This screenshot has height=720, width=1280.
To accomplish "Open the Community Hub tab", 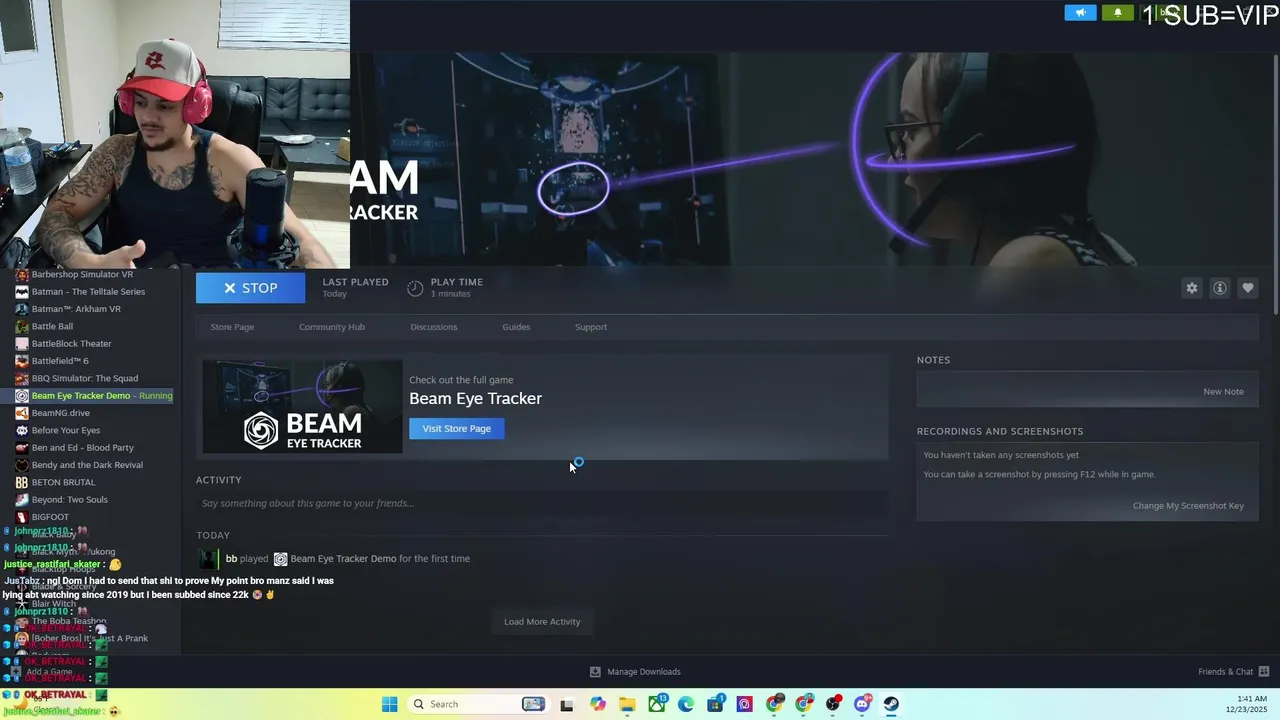I will [332, 327].
